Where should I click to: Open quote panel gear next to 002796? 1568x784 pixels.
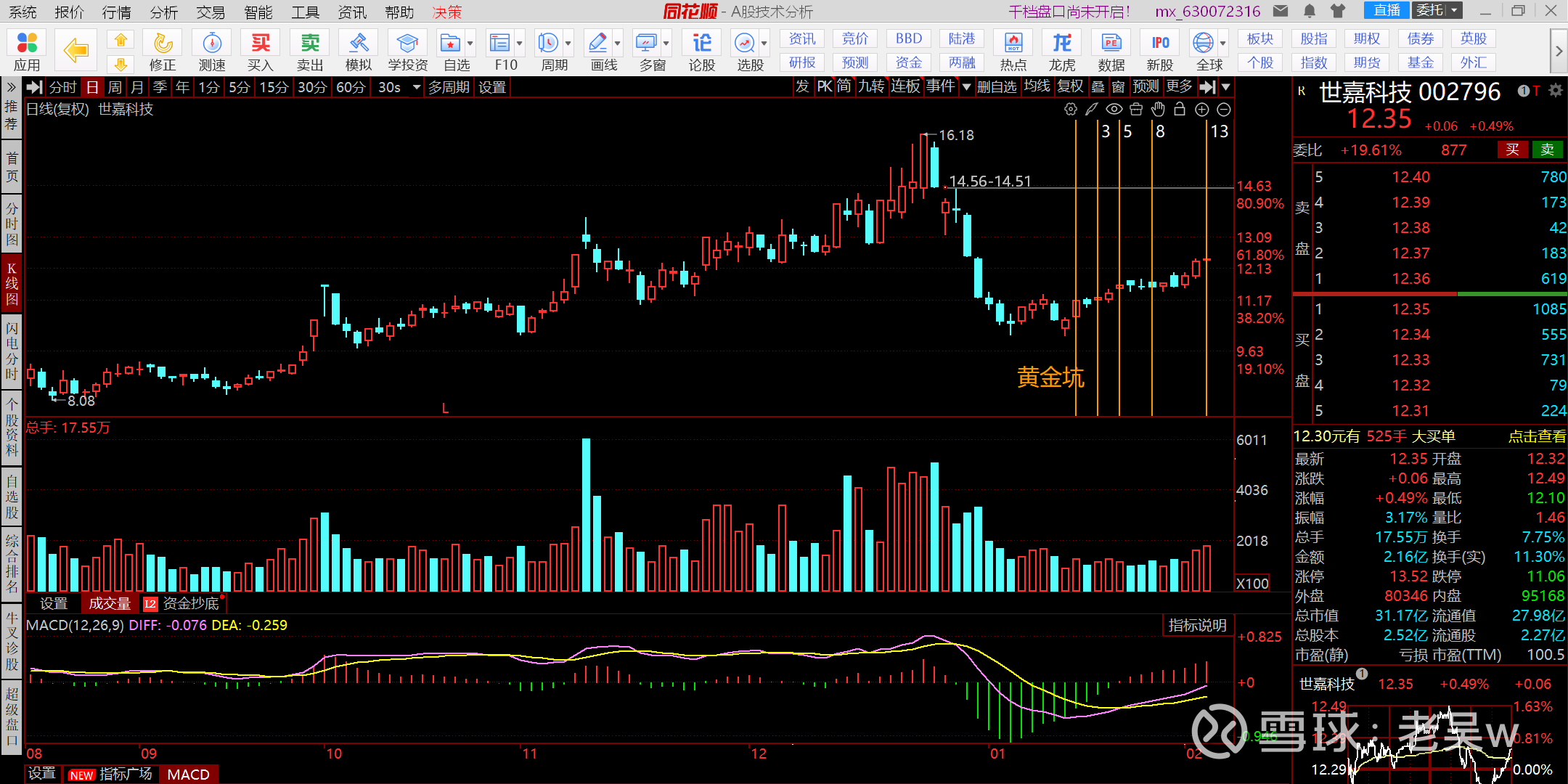[1555, 91]
